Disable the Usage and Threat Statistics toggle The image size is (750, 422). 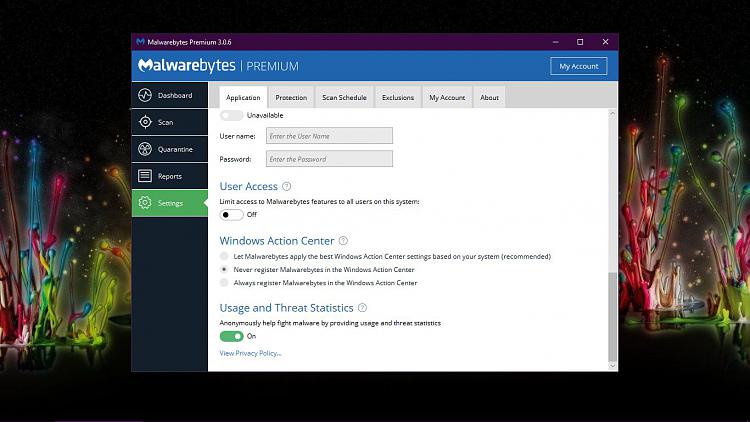(x=232, y=336)
